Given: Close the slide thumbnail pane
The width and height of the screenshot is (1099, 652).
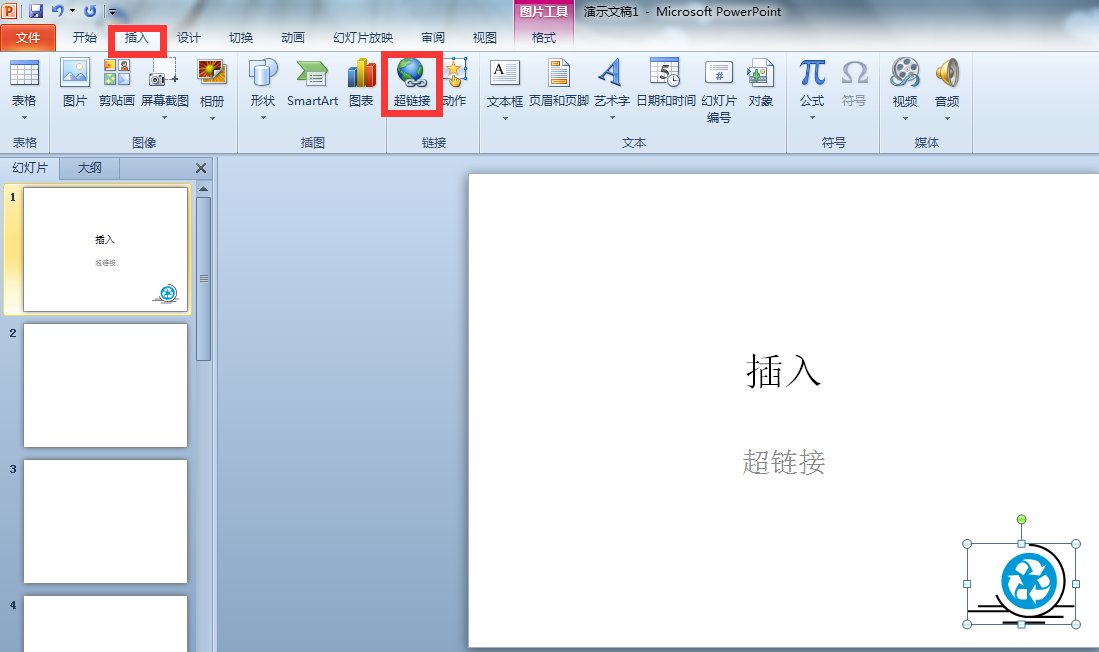Looking at the screenshot, I should pos(201,168).
